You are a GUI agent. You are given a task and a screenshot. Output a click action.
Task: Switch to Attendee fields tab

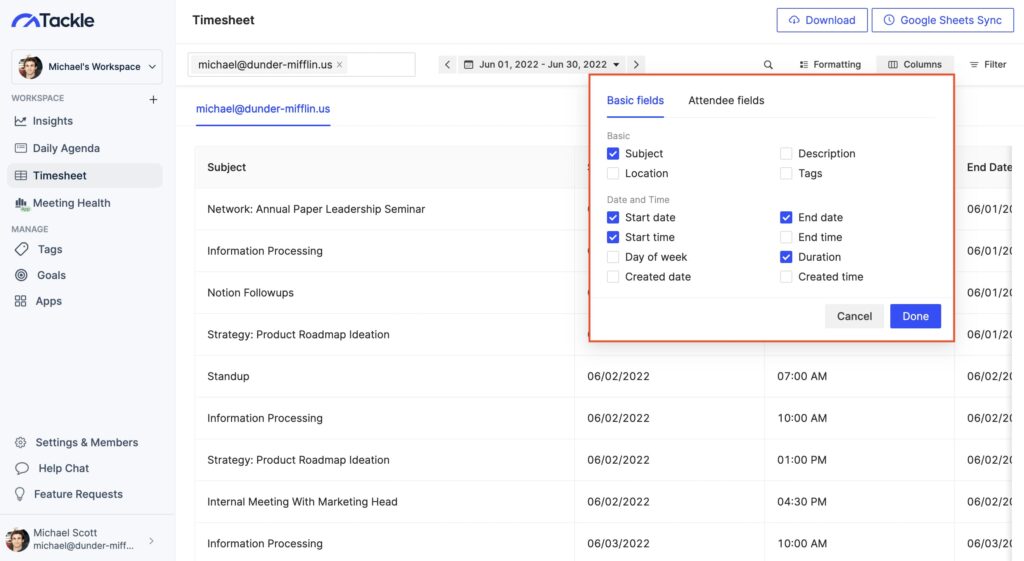coord(726,101)
